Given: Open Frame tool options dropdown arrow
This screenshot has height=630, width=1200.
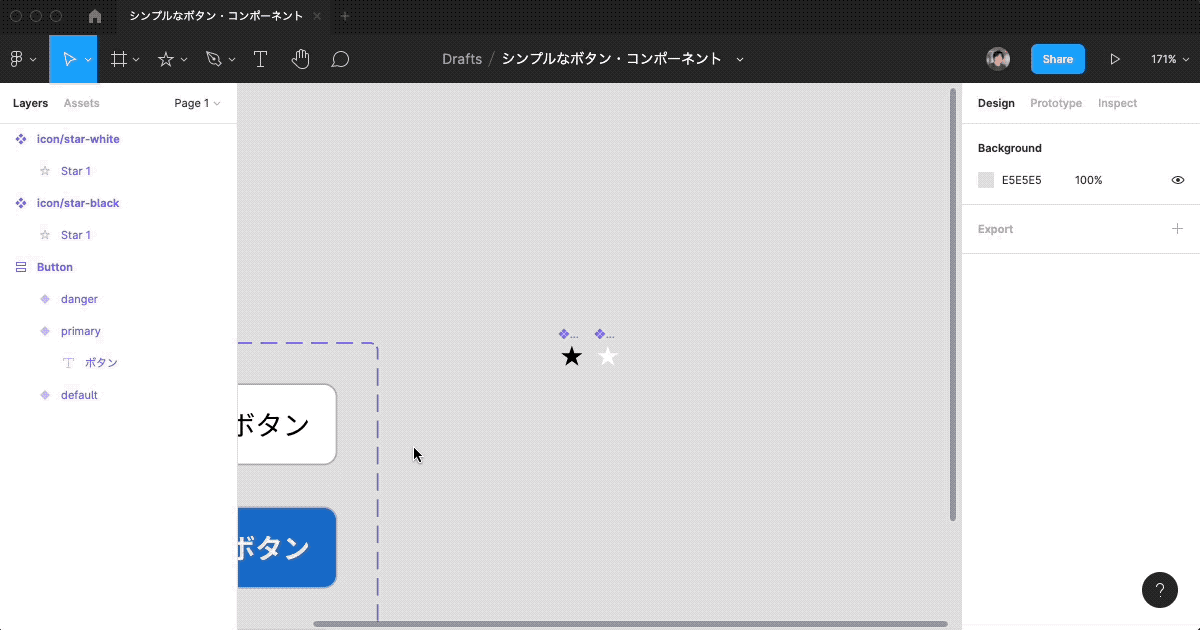Looking at the screenshot, I should (x=136, y=60).
